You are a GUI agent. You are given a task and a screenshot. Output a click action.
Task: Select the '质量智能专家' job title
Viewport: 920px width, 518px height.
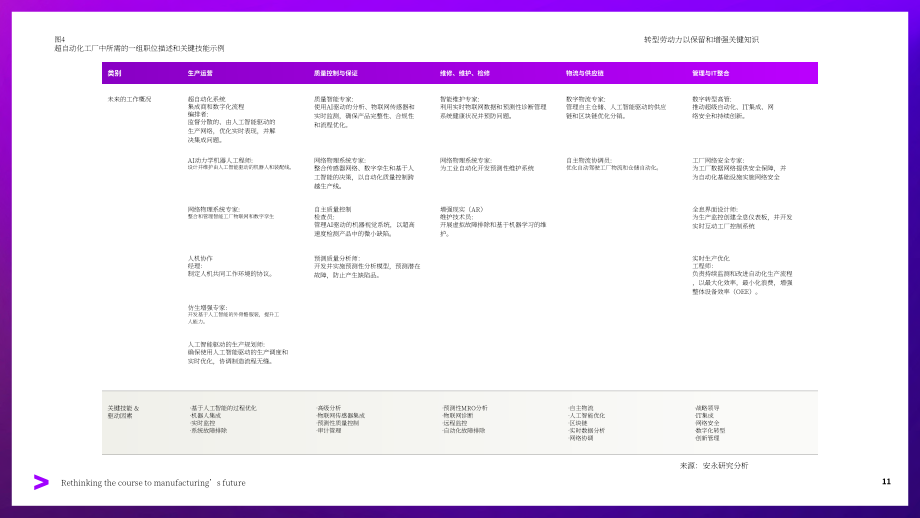(333, 99)
